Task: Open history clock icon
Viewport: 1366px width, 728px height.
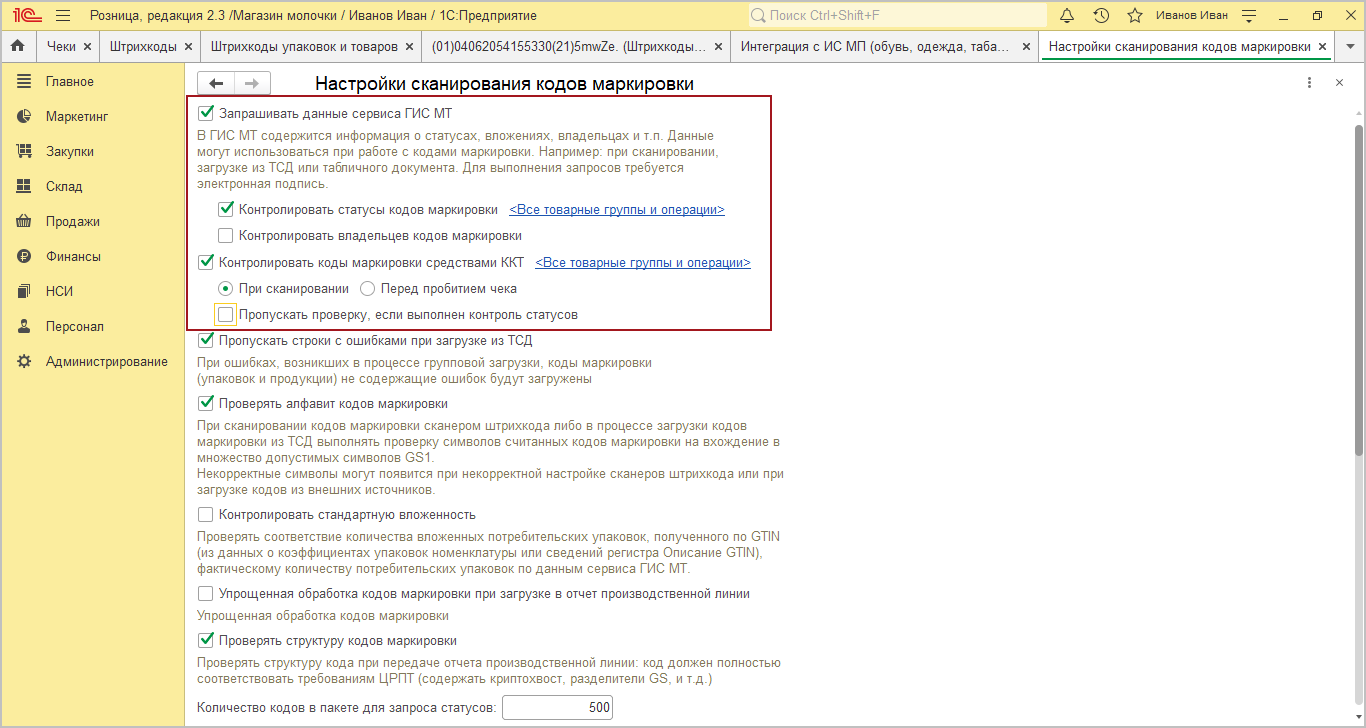Action: tap(1101, 16)
